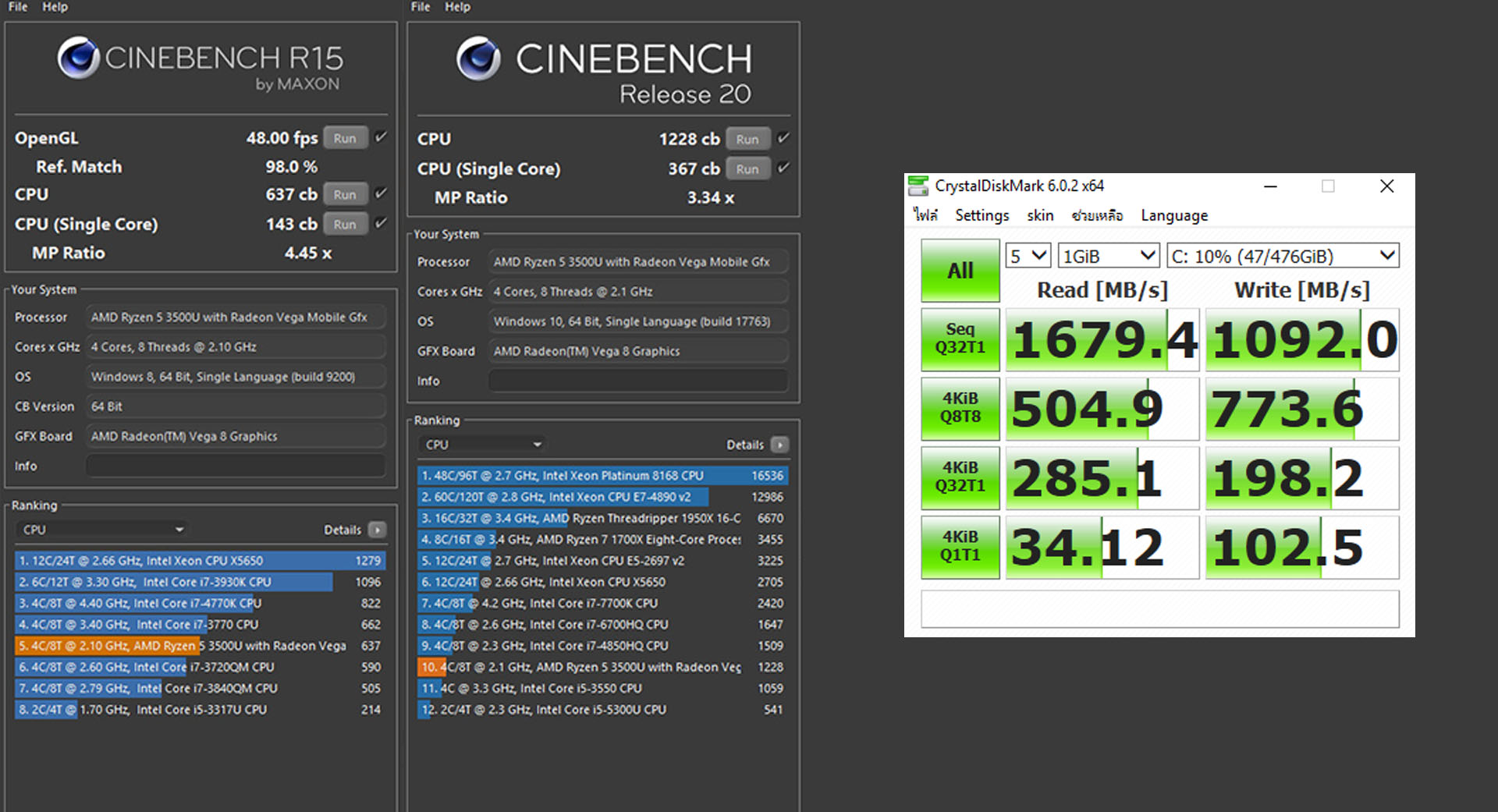Click the Info field in R15 system panel

236,466
